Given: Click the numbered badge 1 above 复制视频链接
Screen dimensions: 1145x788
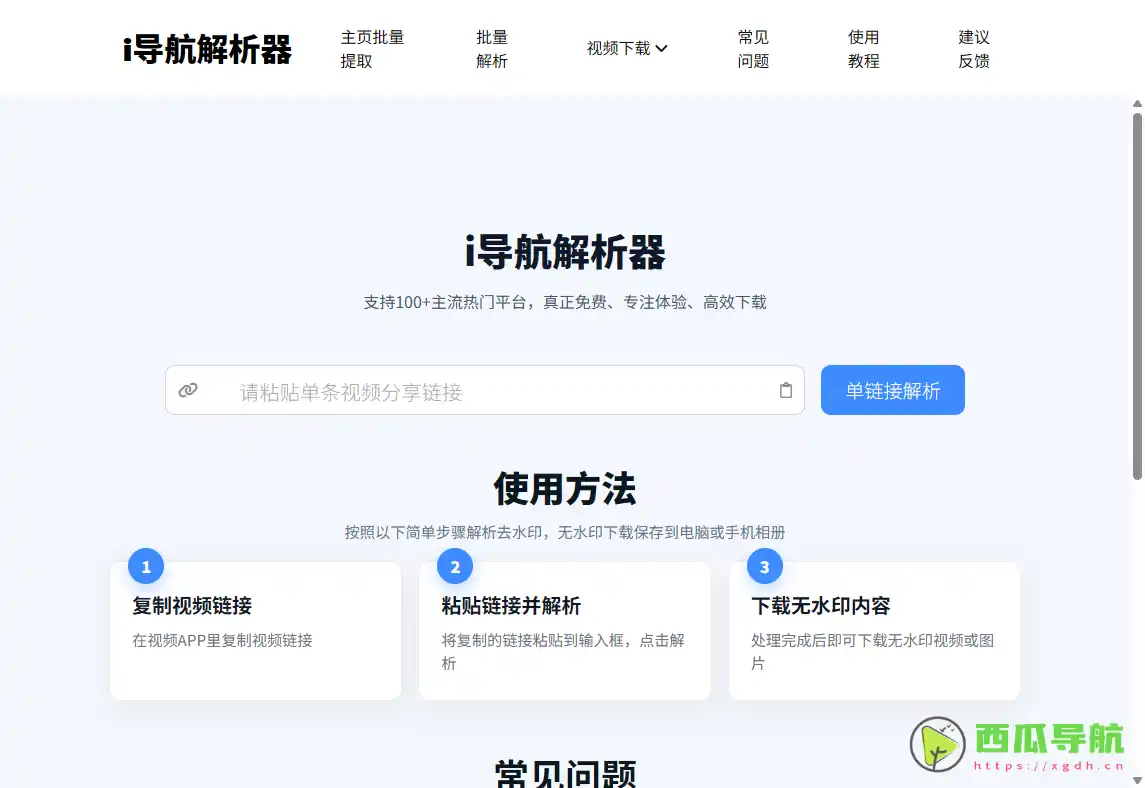Looking at the screenshot, I should click(144, 565).
